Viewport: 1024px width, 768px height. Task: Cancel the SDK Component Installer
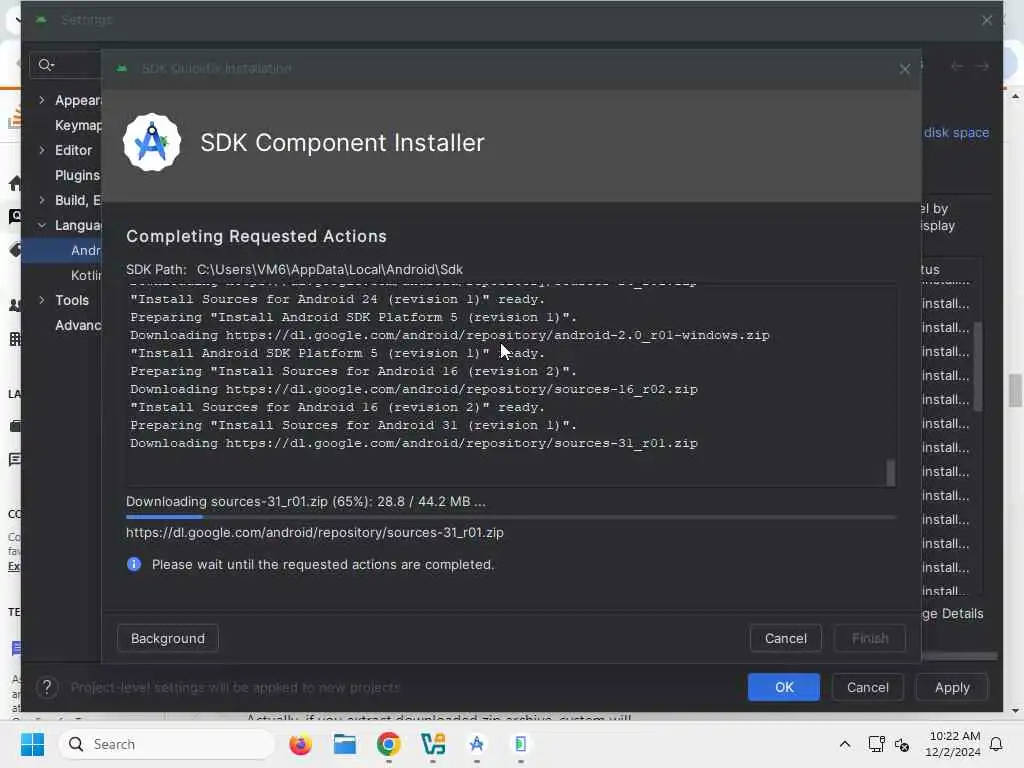point(786,638)
